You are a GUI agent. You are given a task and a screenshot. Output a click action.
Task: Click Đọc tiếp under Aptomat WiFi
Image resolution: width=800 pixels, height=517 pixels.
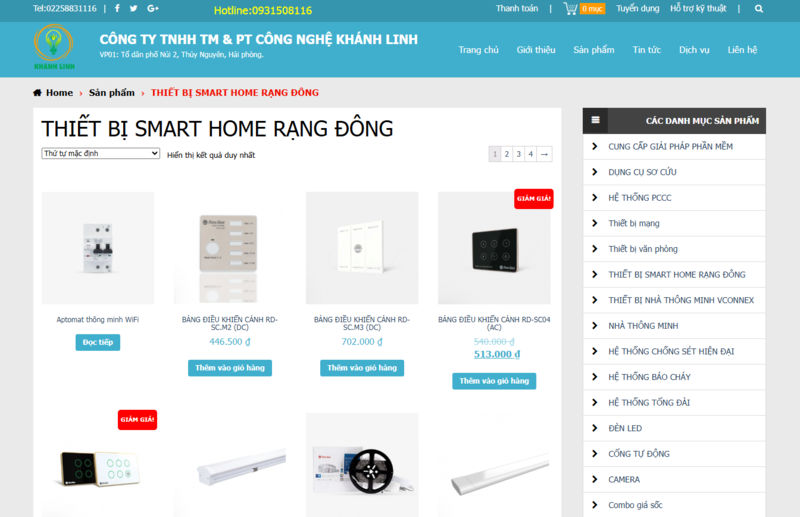[x=98, y=342]
